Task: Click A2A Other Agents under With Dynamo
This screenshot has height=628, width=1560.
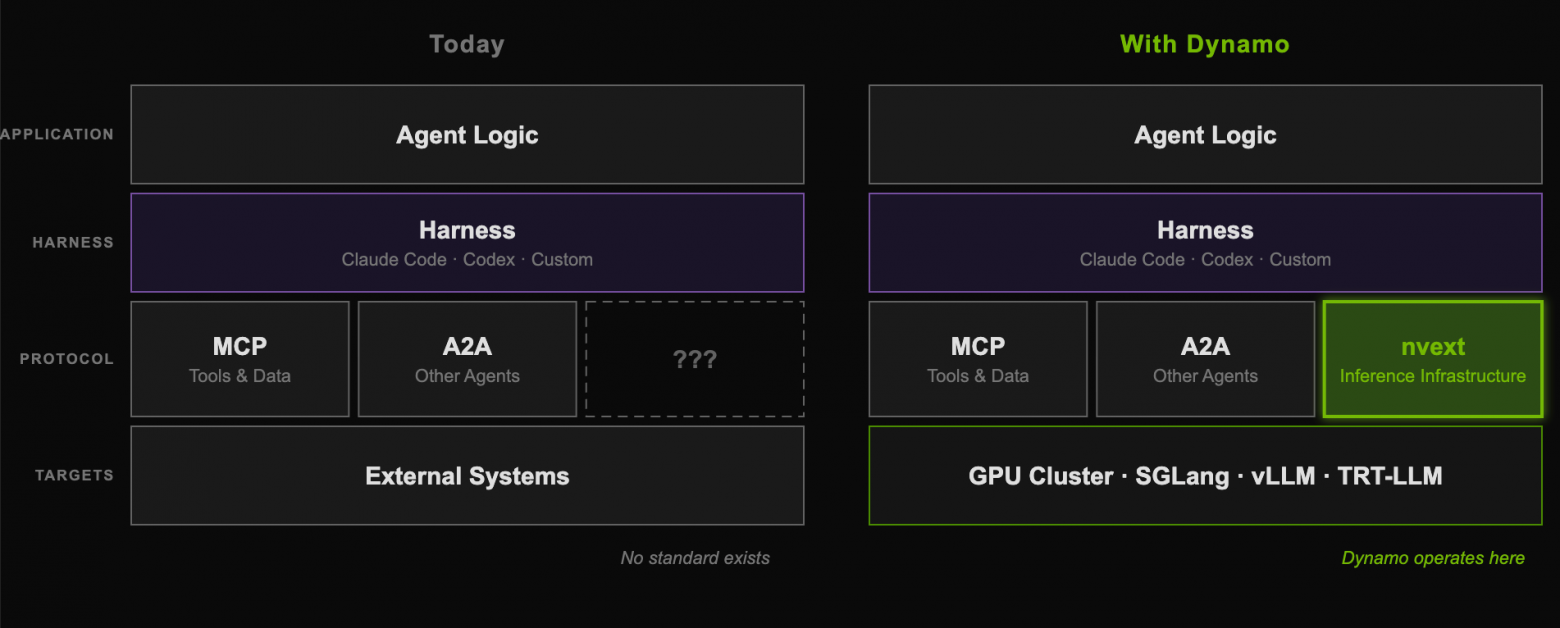Action: click(1205, 359)
